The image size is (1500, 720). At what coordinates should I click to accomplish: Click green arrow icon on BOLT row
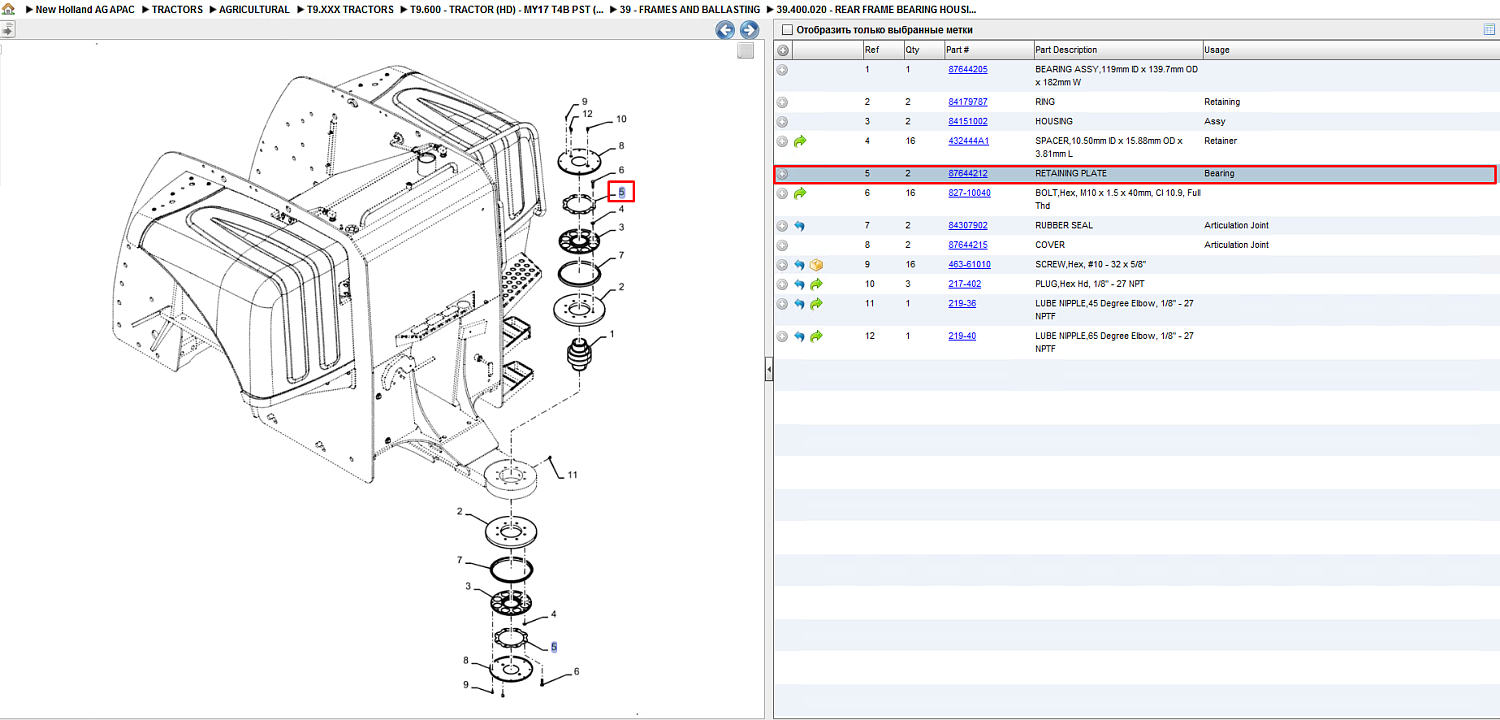(800, 193)
